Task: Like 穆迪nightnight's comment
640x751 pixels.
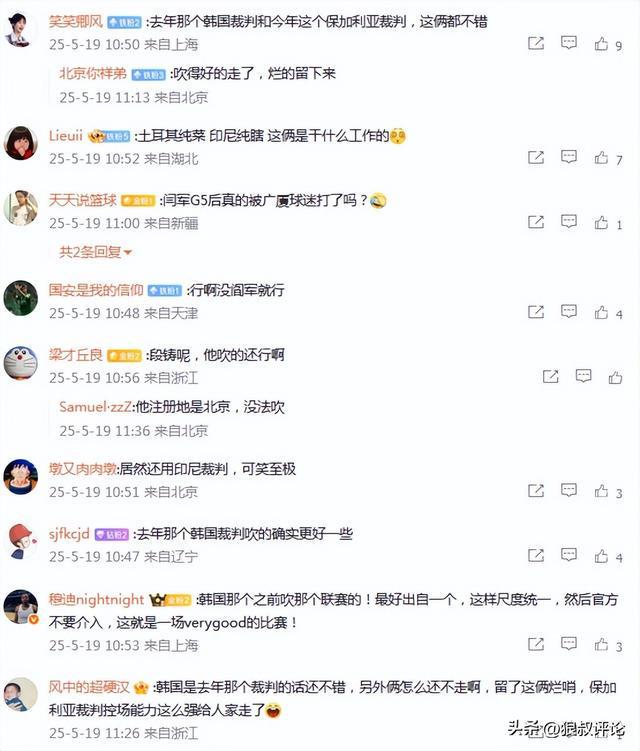Action: 601,645
